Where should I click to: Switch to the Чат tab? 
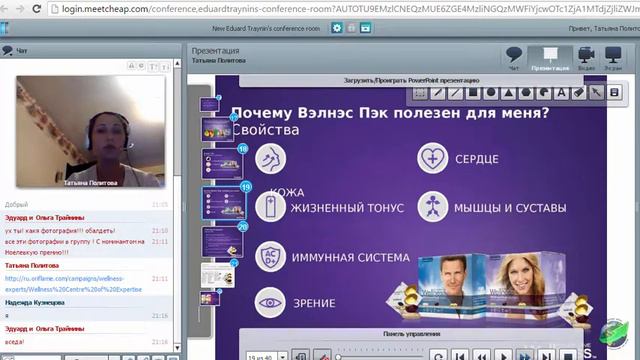click(514, 58)
